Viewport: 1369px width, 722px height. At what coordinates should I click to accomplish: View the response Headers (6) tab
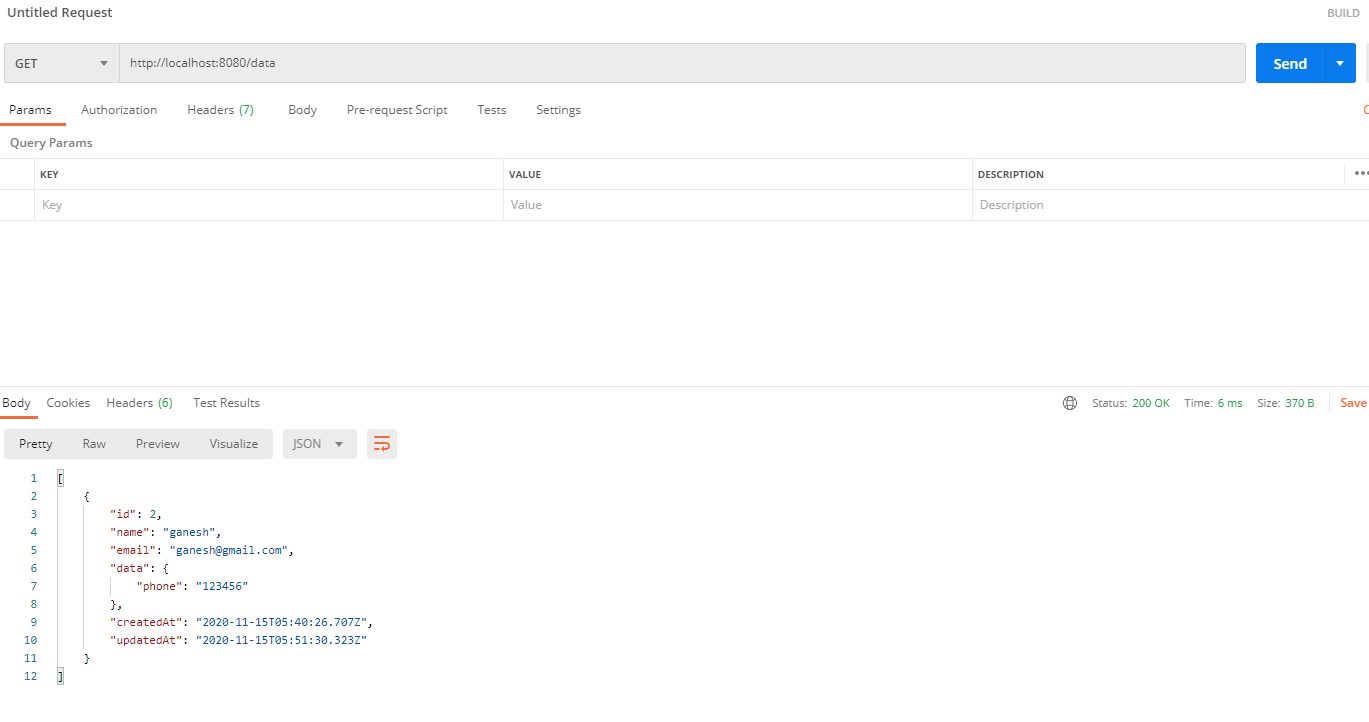click(x=139, y=403)
